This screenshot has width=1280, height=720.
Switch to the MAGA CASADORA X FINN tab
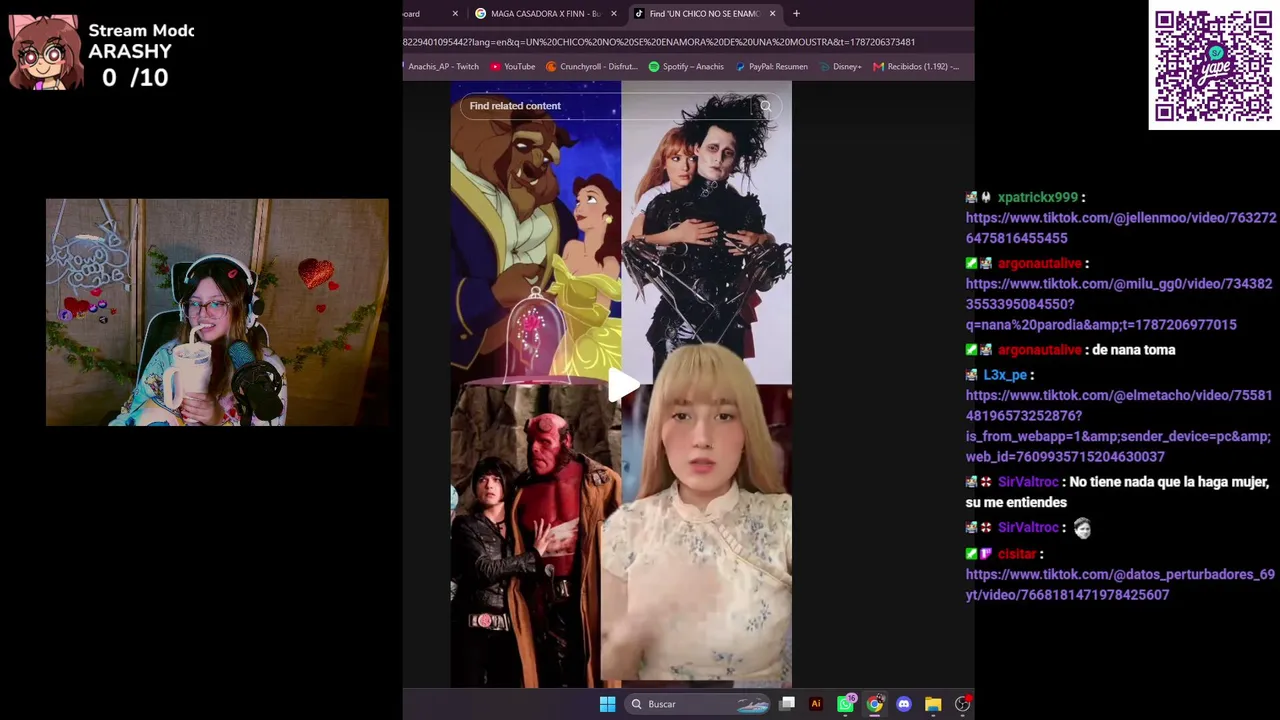click(545, 14)
